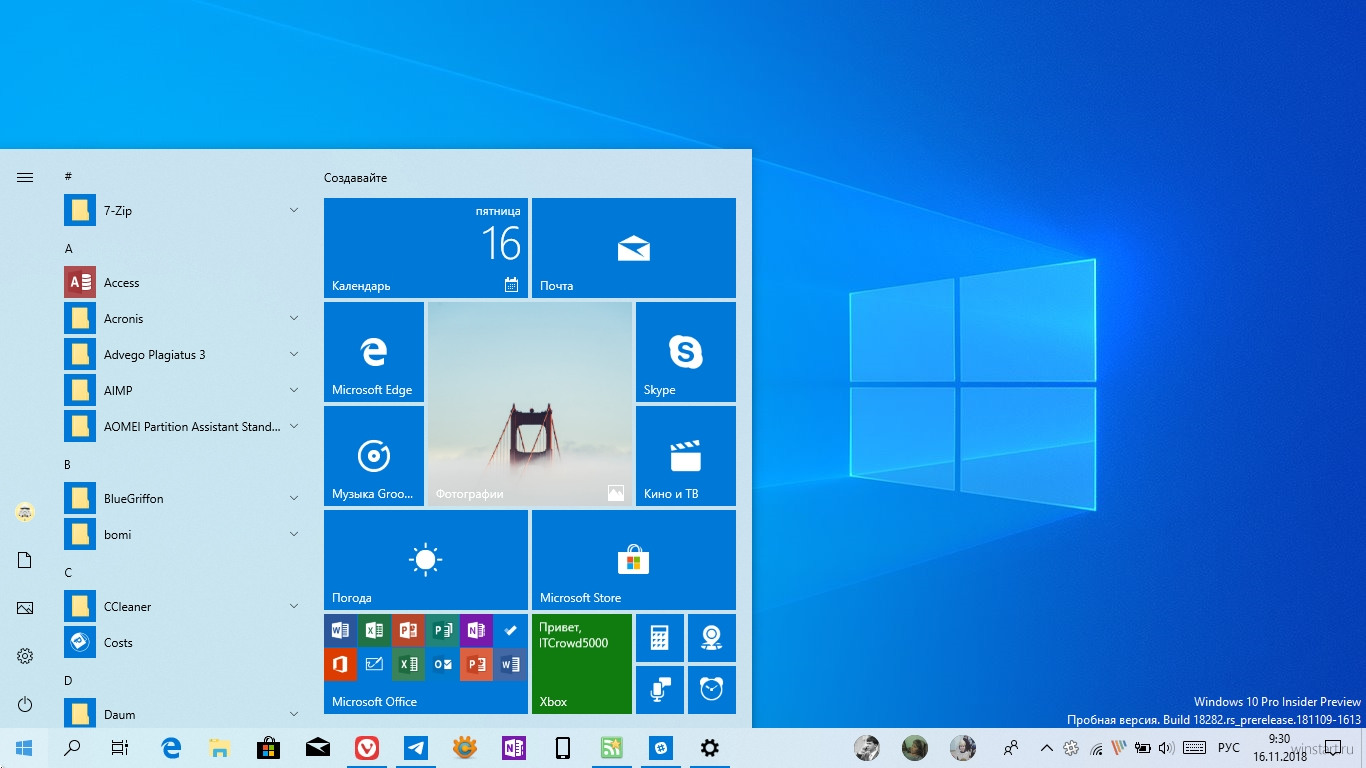Expand the BlueGriffon folder
This screenshot has height=768, width=1366.
click(x=183, y=499)
